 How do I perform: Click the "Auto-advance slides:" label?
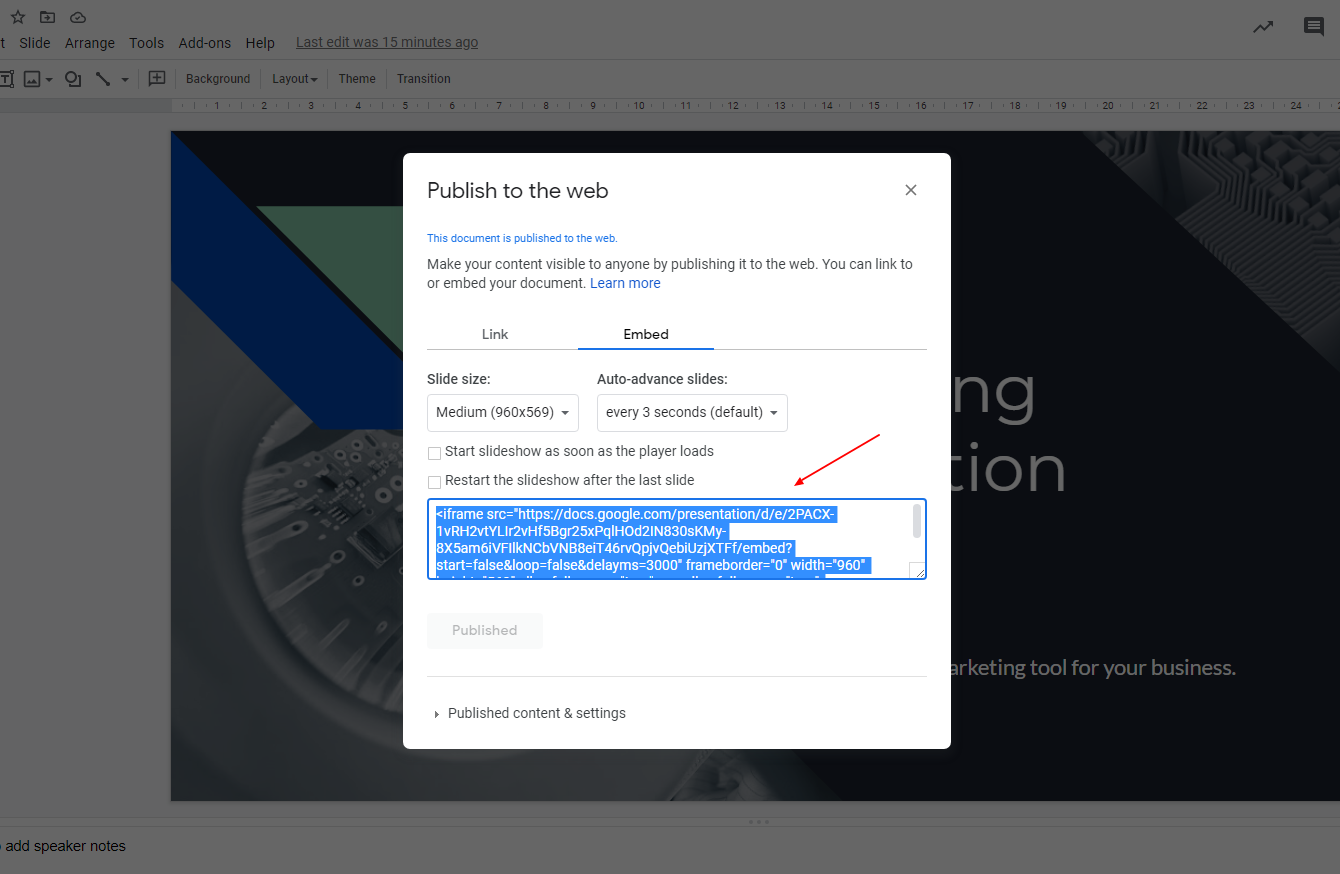662,379
